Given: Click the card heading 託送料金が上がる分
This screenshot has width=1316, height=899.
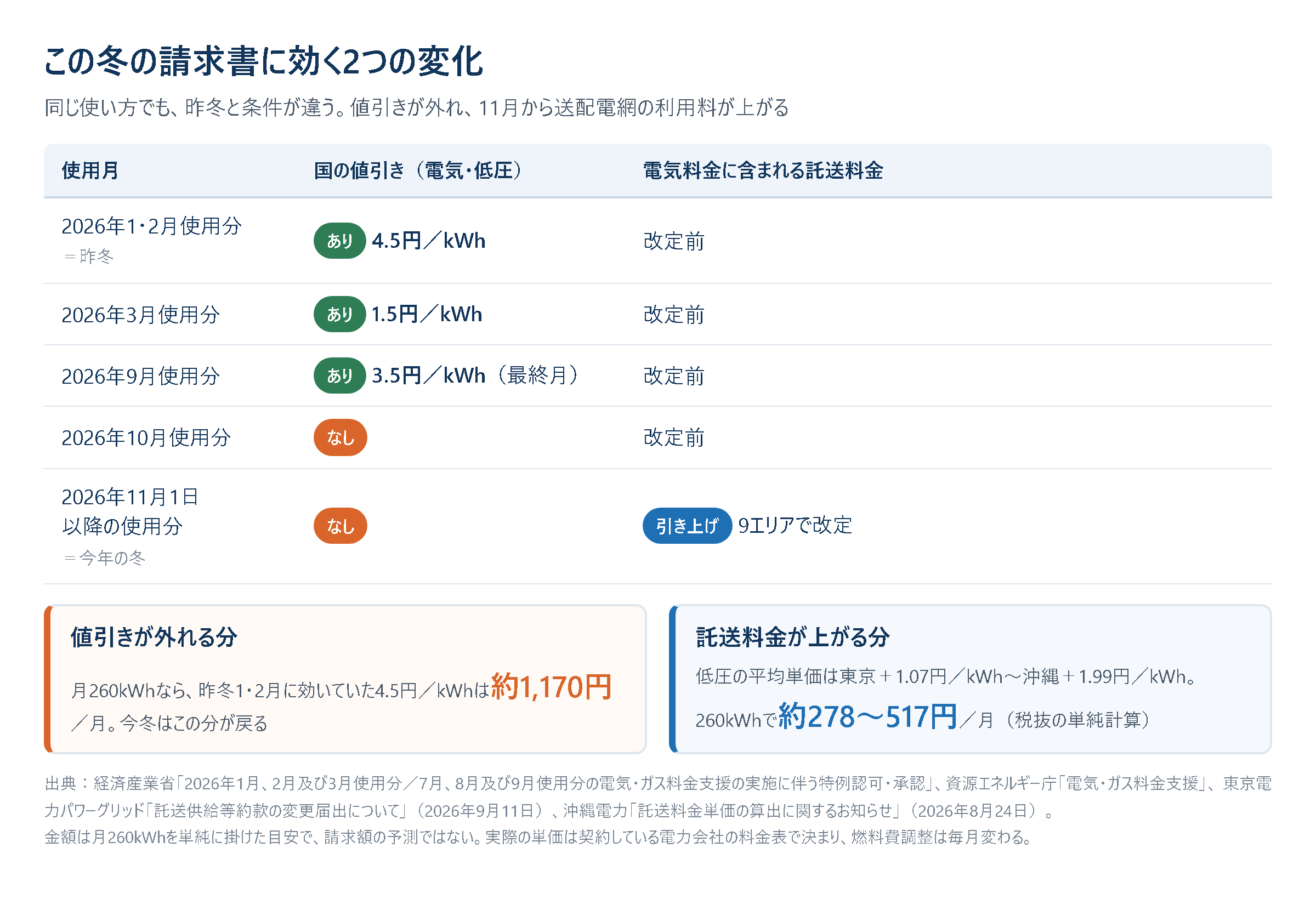Looking at the screenshot, I should tap(793, 637).
